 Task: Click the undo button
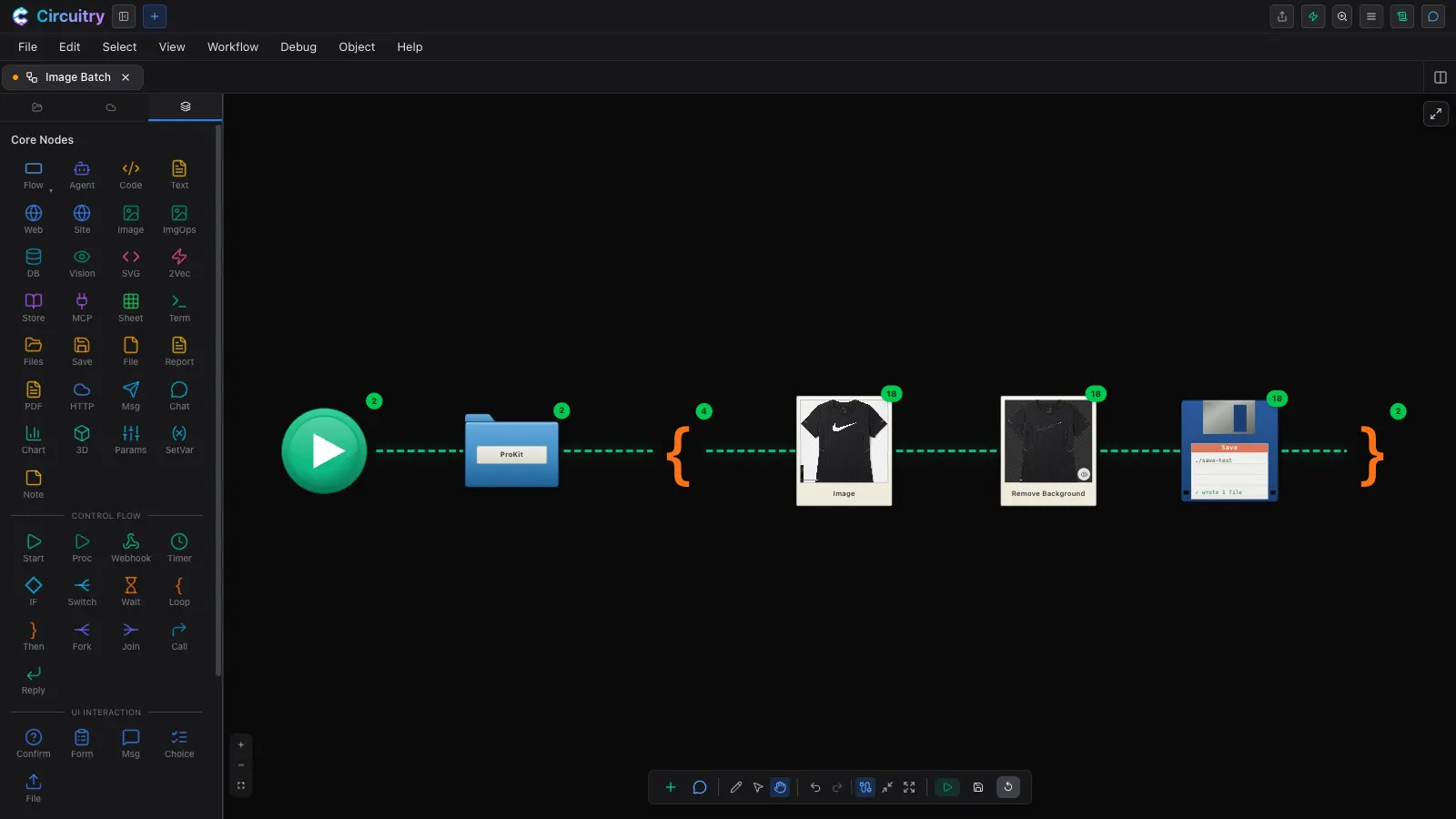pyautogui.click(x=815, y=787)
